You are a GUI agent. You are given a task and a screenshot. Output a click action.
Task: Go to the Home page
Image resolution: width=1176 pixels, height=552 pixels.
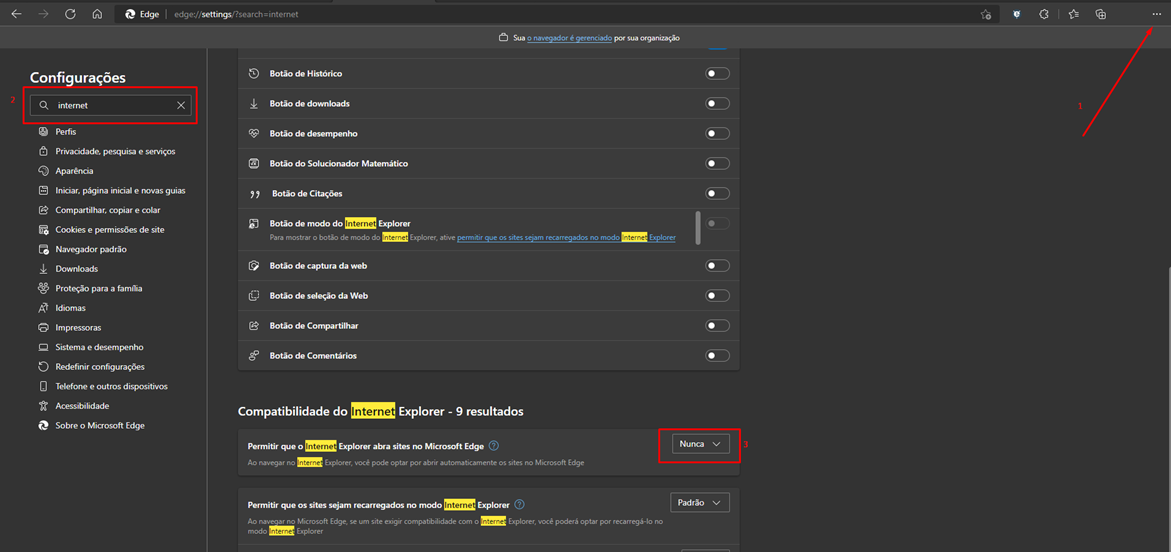pyautogui.click(x=97, y=14)
